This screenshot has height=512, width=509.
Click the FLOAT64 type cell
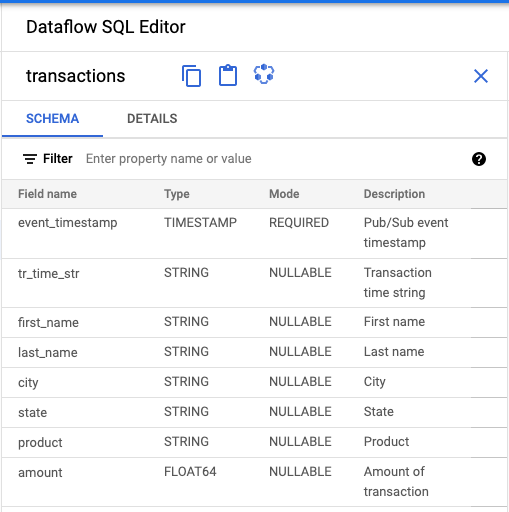click(x=190, y=472)
